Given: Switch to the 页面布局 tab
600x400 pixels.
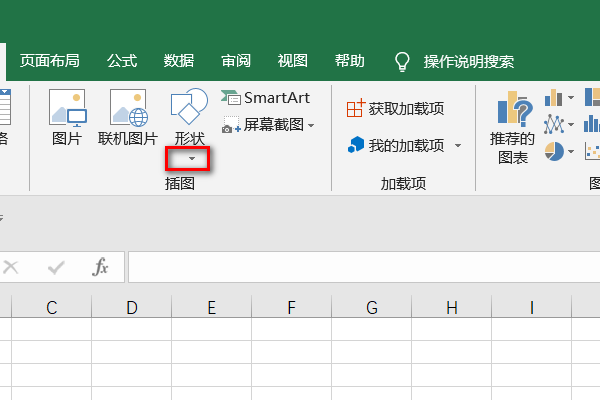Looking at the screenshot, I should click(x=50, y=61).
